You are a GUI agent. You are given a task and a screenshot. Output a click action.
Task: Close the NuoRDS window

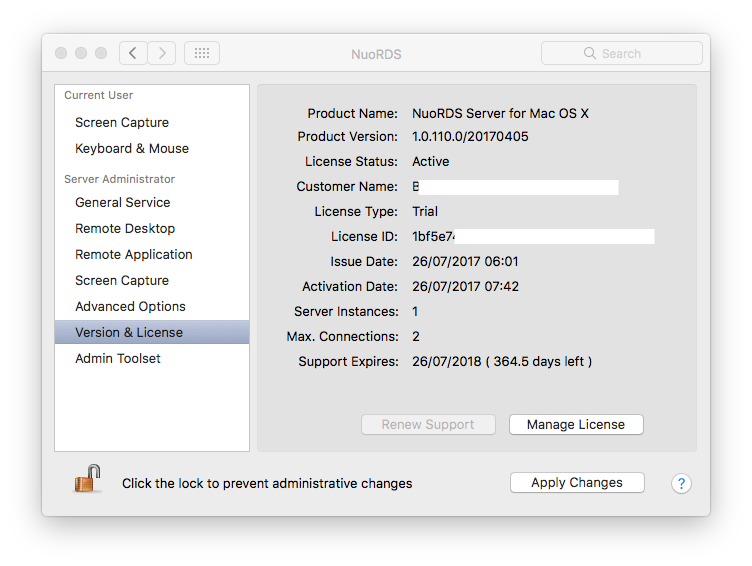pos(61,53)
